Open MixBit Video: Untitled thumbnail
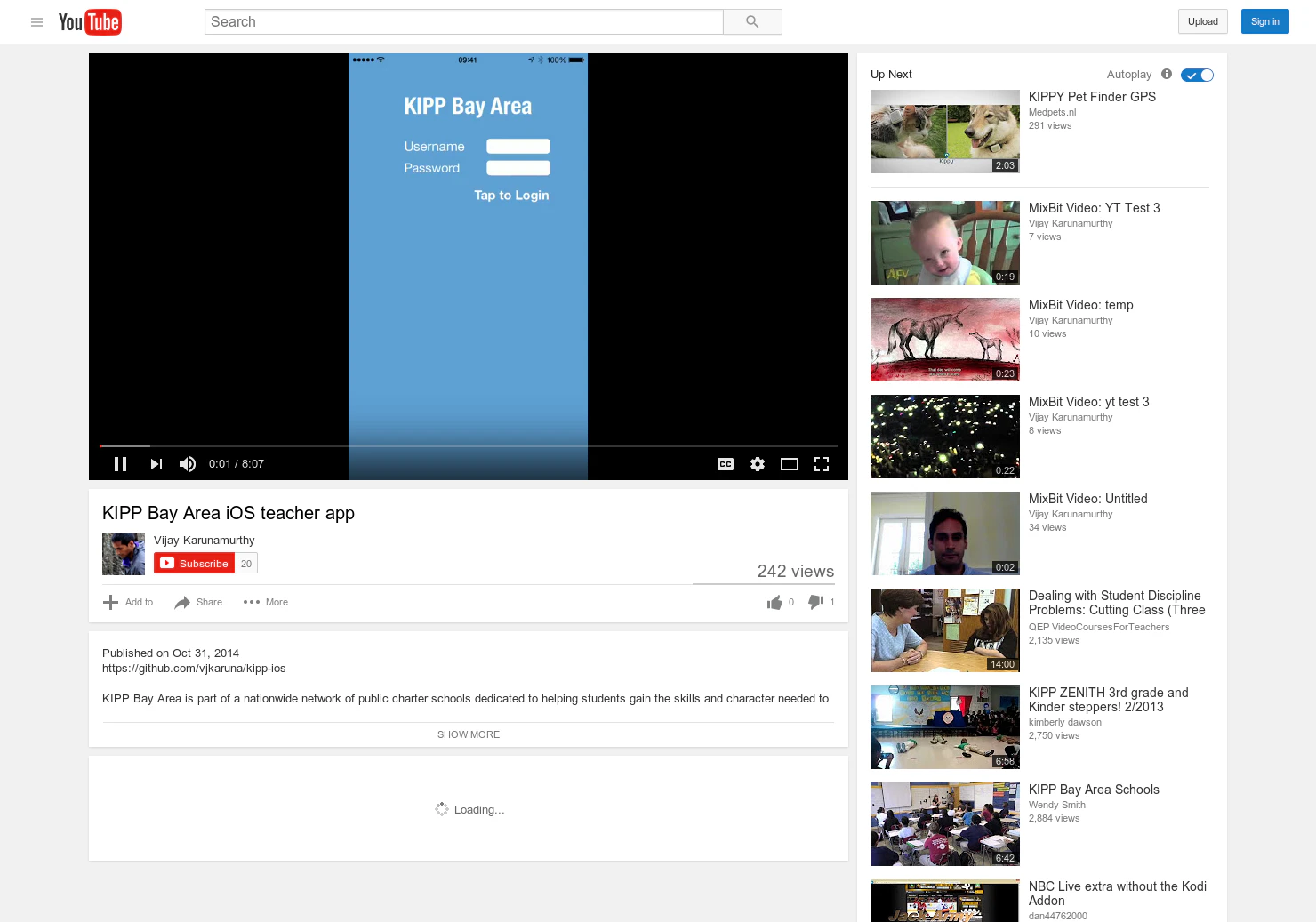 945,533
